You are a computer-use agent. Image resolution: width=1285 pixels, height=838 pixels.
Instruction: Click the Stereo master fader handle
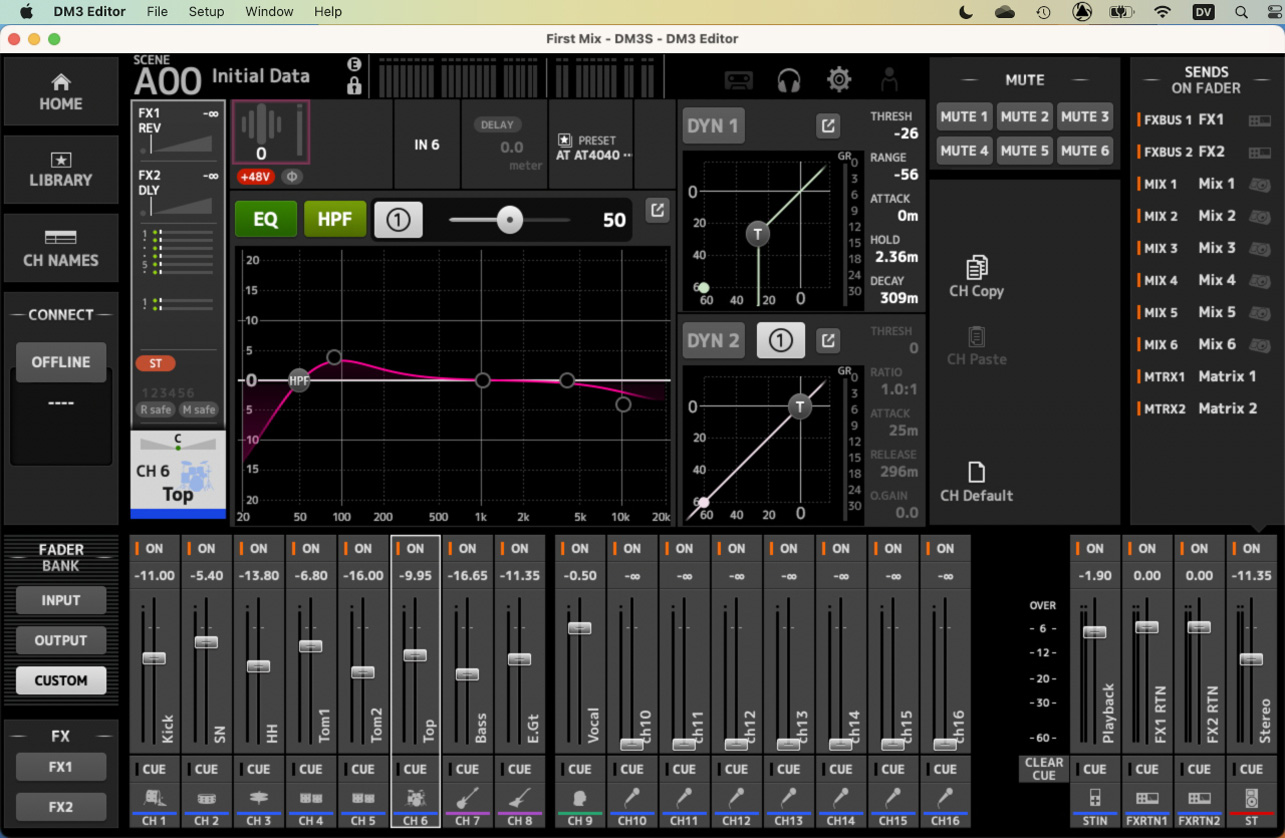click(1251, 659)
